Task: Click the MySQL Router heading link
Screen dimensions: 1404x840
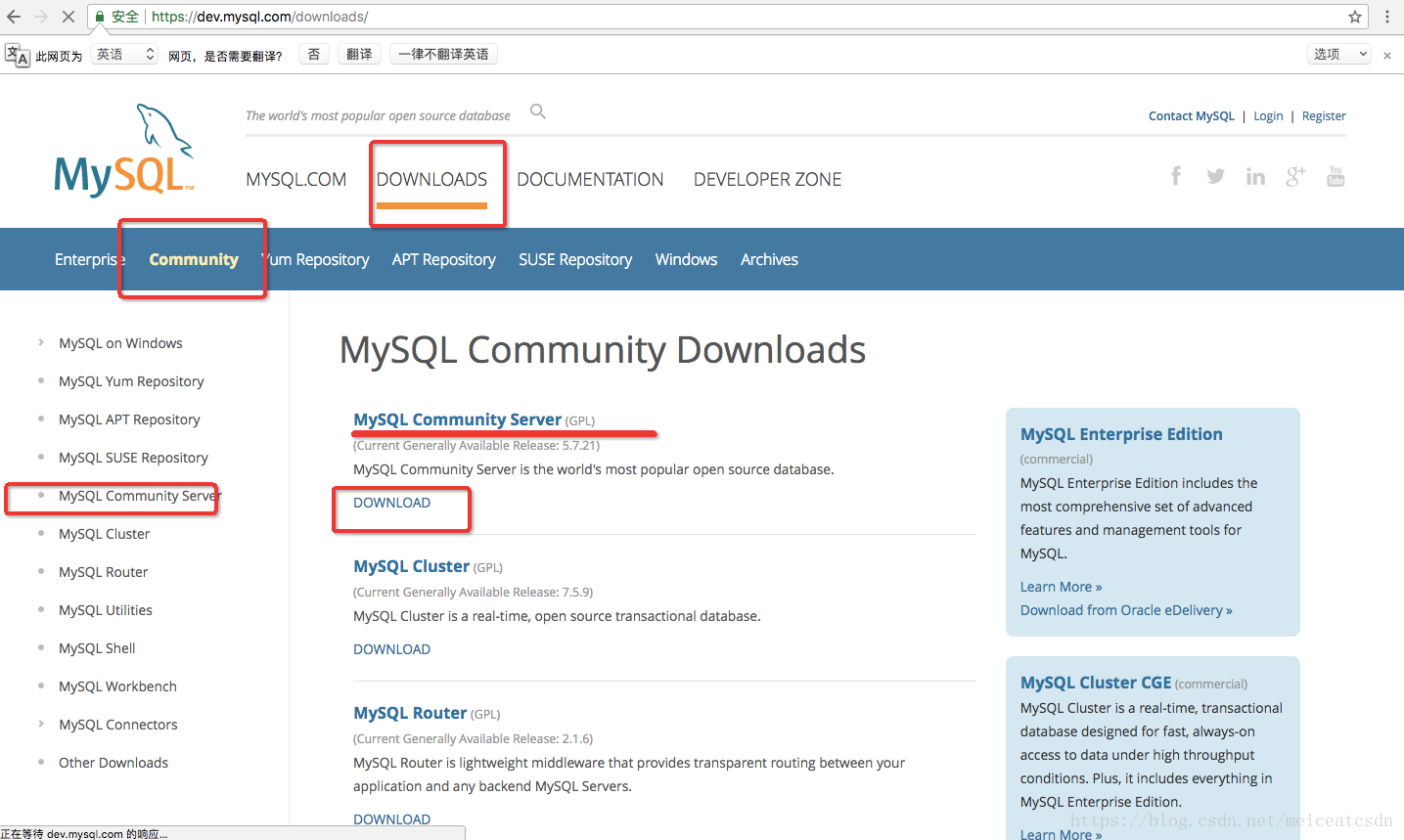Action: pyautogui.click(x=410, y=713)
